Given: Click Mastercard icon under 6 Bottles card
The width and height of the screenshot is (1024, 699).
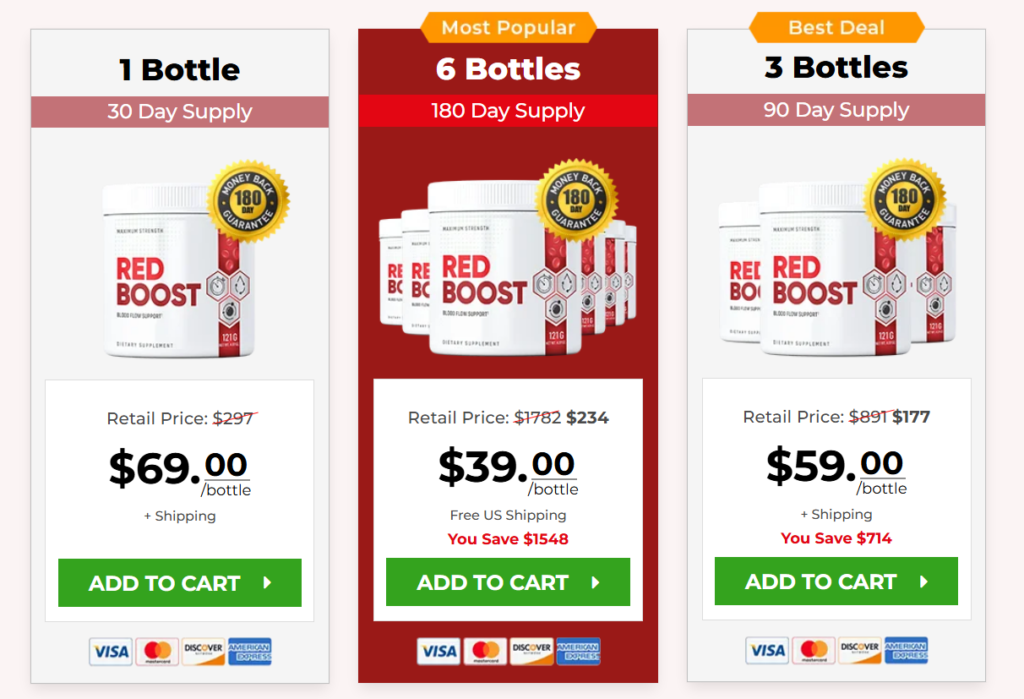Looking at the screenshot, I should pos(485,652).
